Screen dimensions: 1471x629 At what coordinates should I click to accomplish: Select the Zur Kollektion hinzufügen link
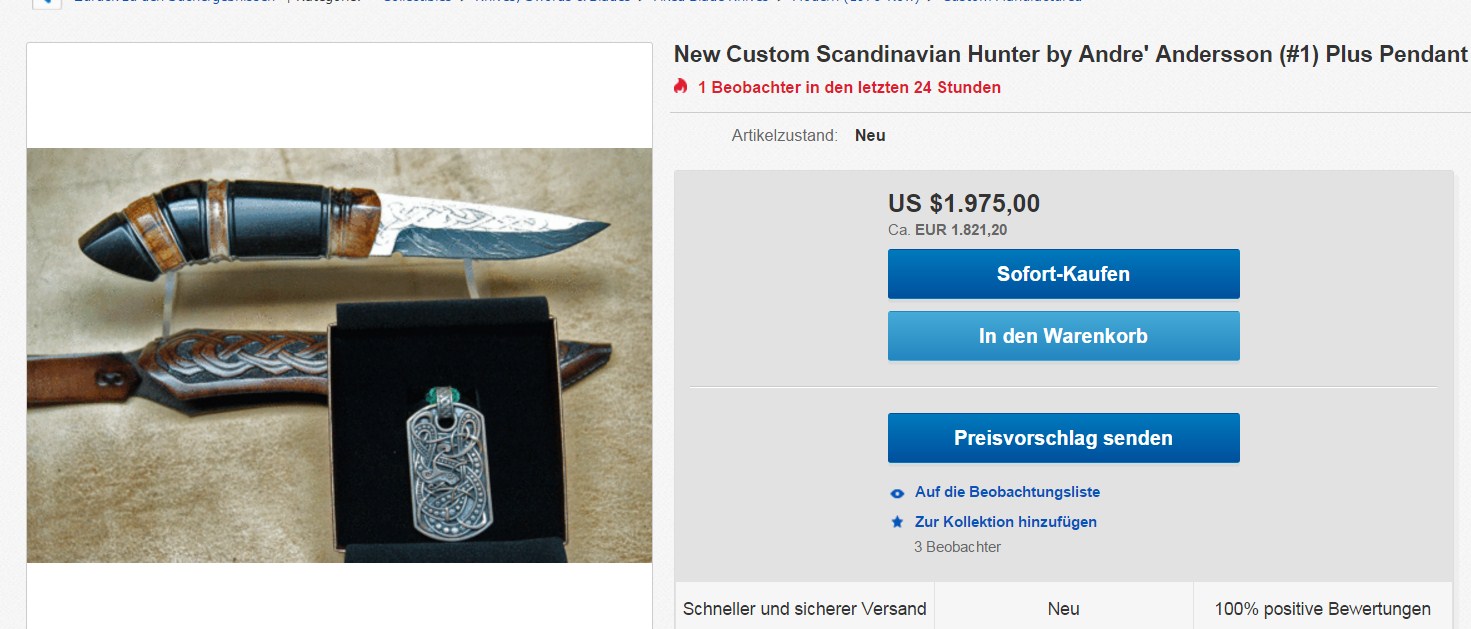pyautogui.click(x=1005, y=522)
